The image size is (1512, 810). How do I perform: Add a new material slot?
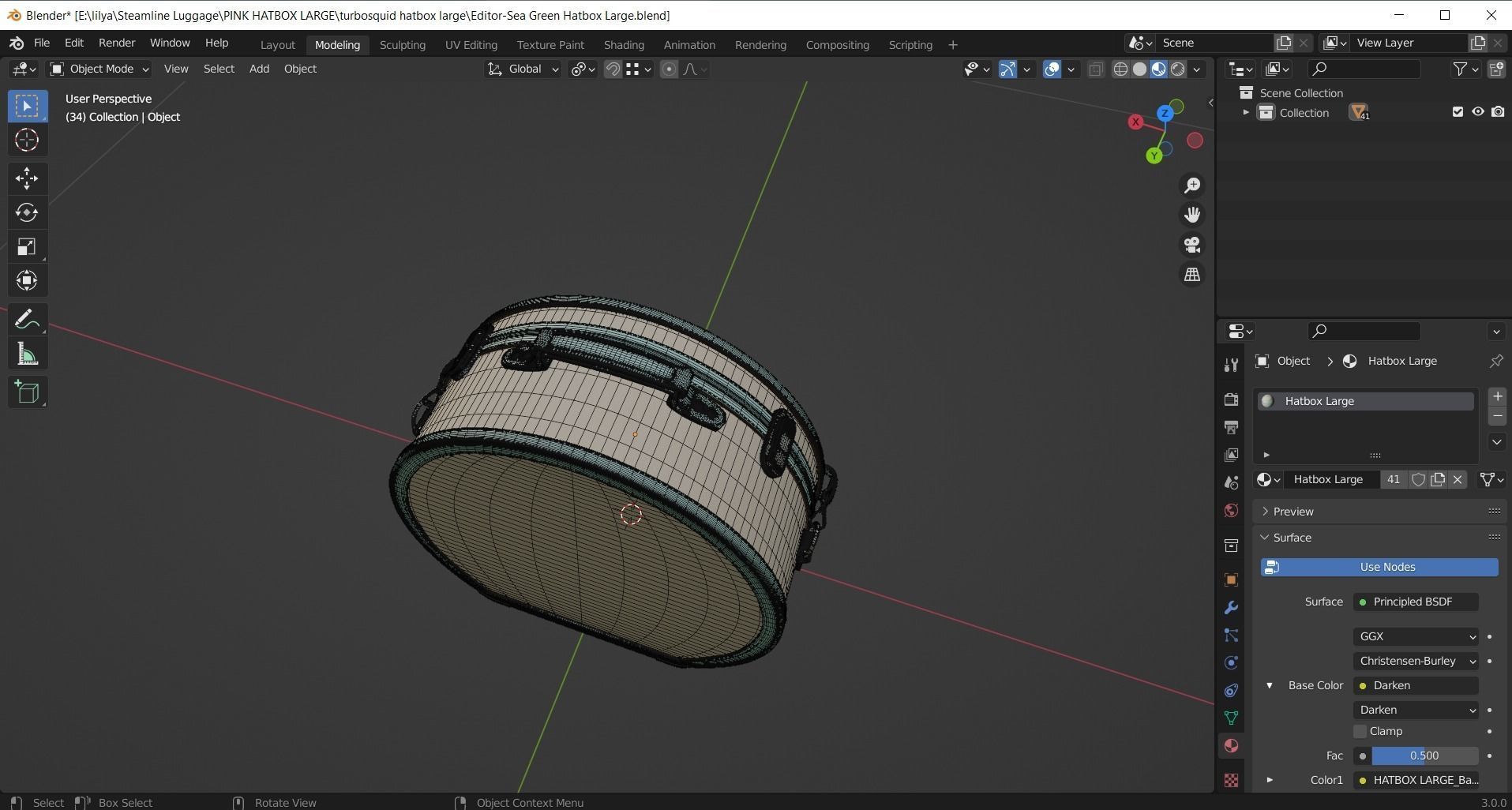(x=1497, y=396)
